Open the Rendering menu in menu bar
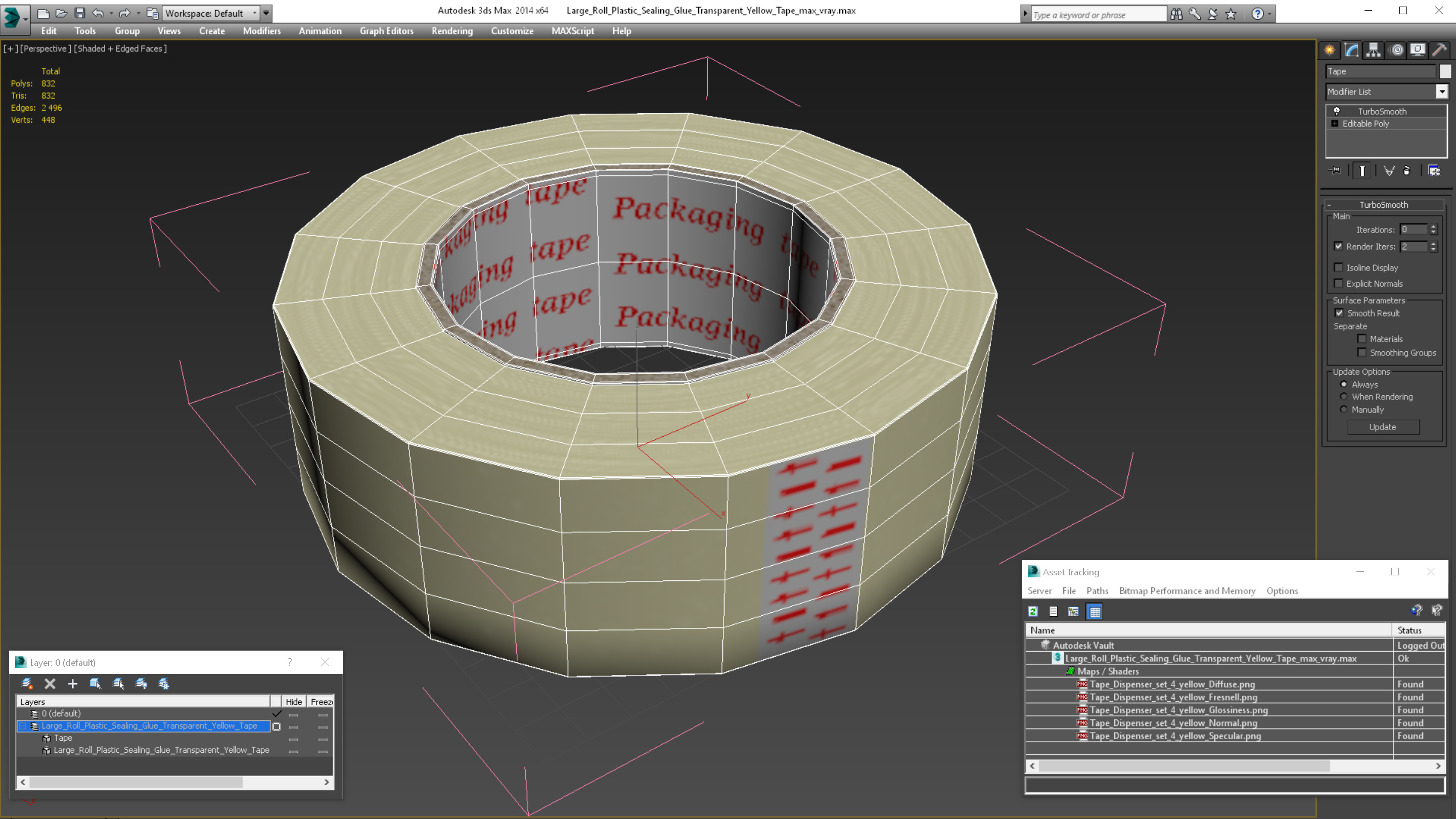The image size is (1456, 819). [451, 30]
